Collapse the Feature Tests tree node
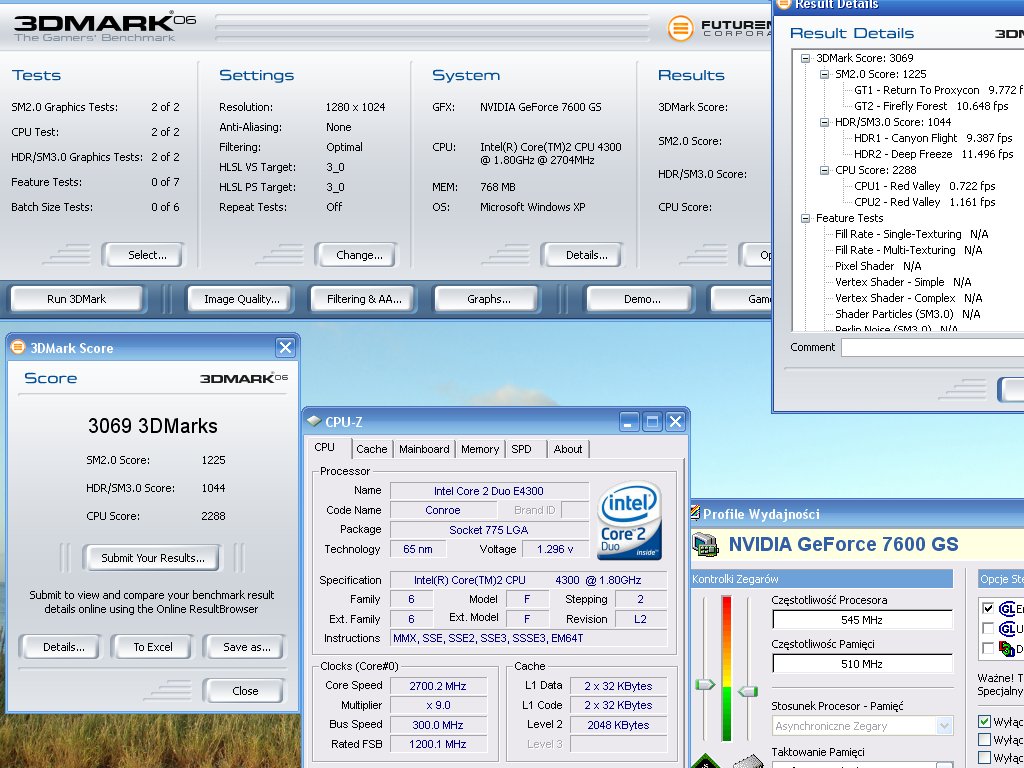Viewport: 1024px width, 768px height. 805,218
